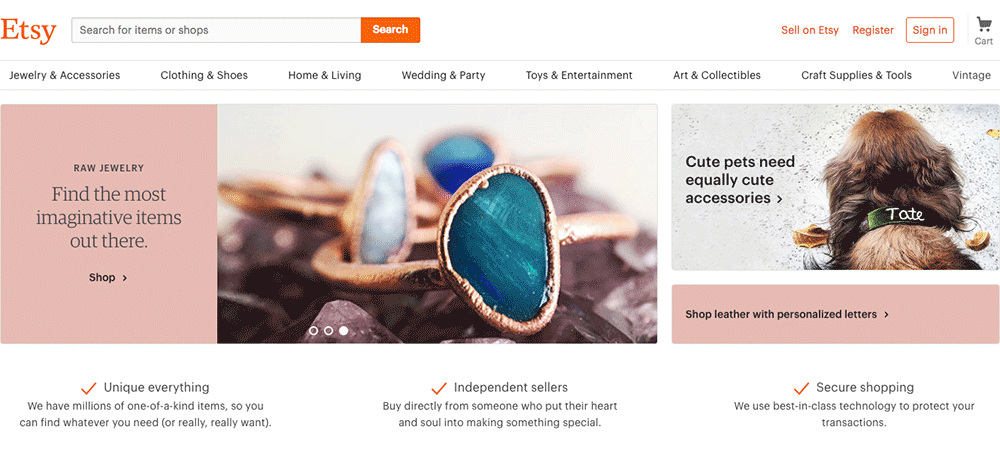Open the Clothing & Shoes category menu
1000x466 pixels.
204,75
